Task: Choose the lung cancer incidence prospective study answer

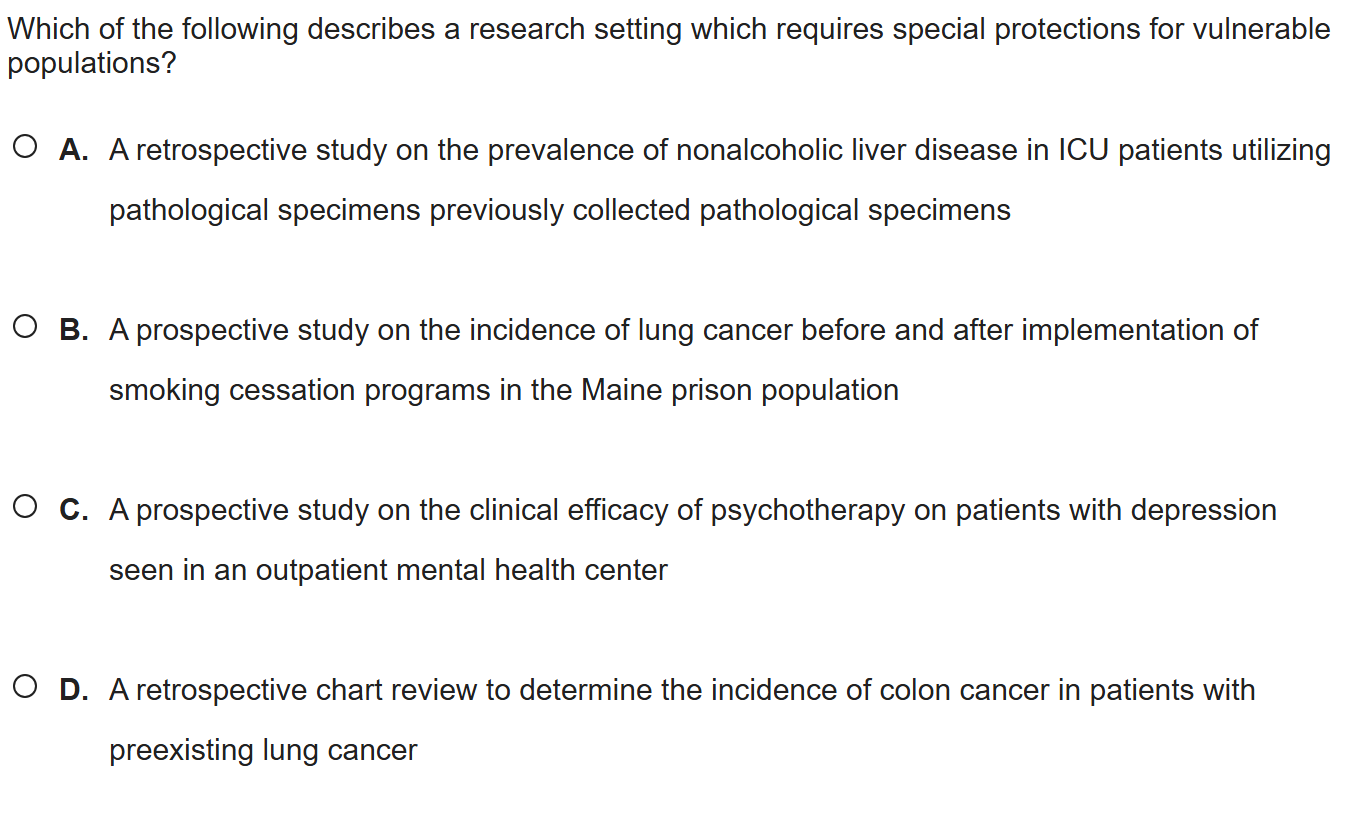Action: (683, 330)
